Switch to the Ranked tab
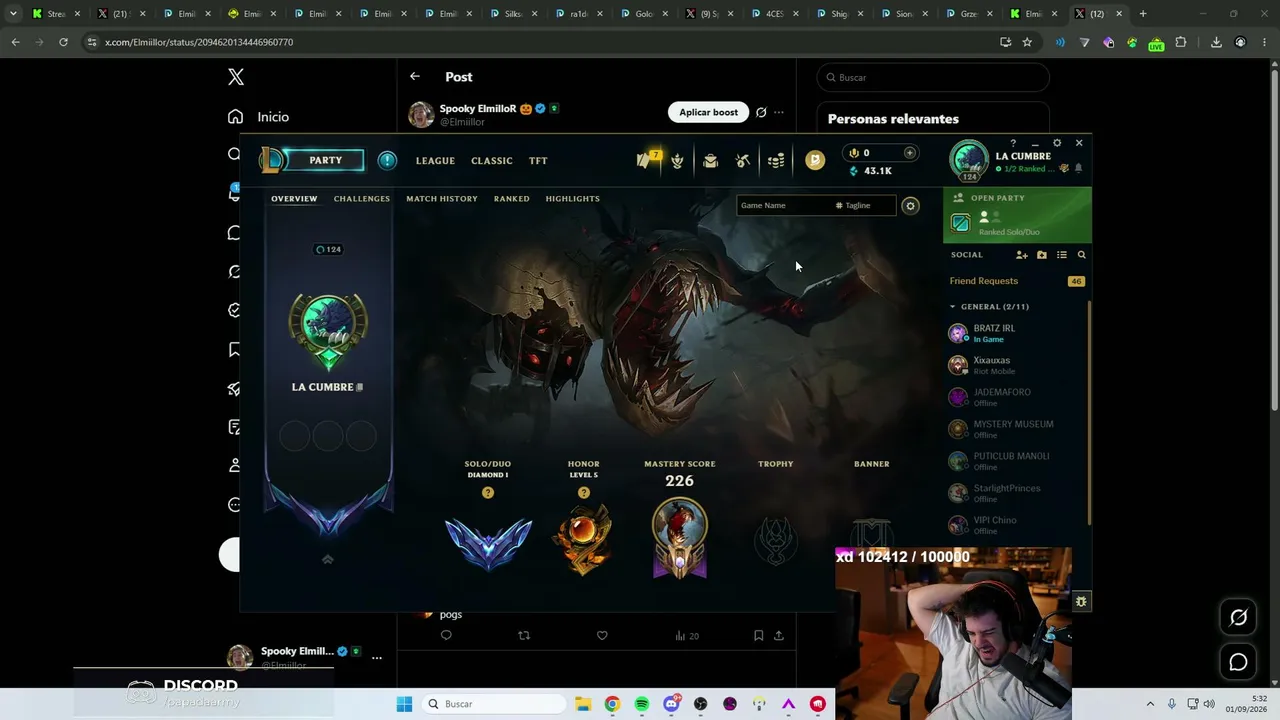Image resolution: width=1280 pixels, height=720 pixels. (512, 199)
